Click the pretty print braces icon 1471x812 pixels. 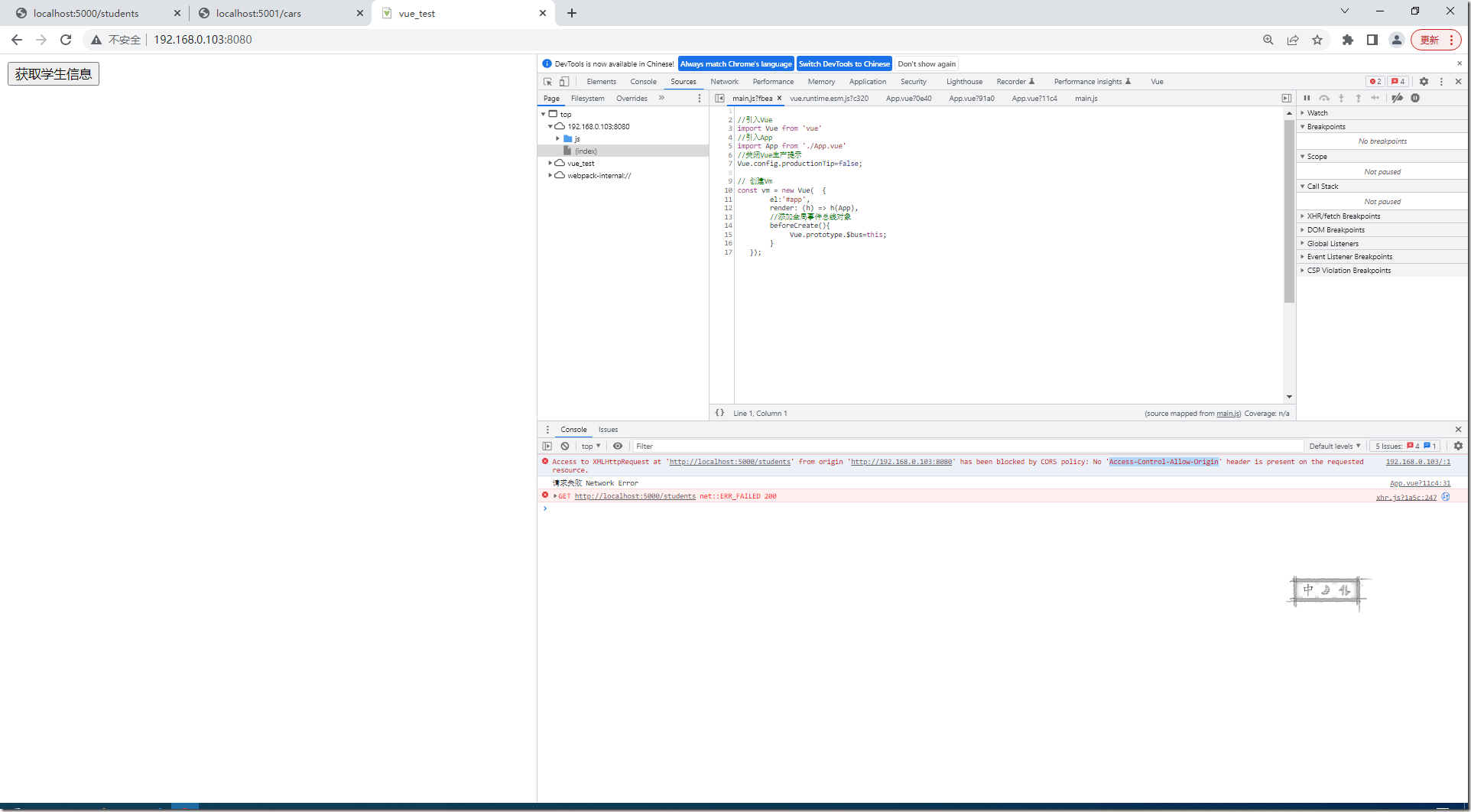(x=719, y=413)
